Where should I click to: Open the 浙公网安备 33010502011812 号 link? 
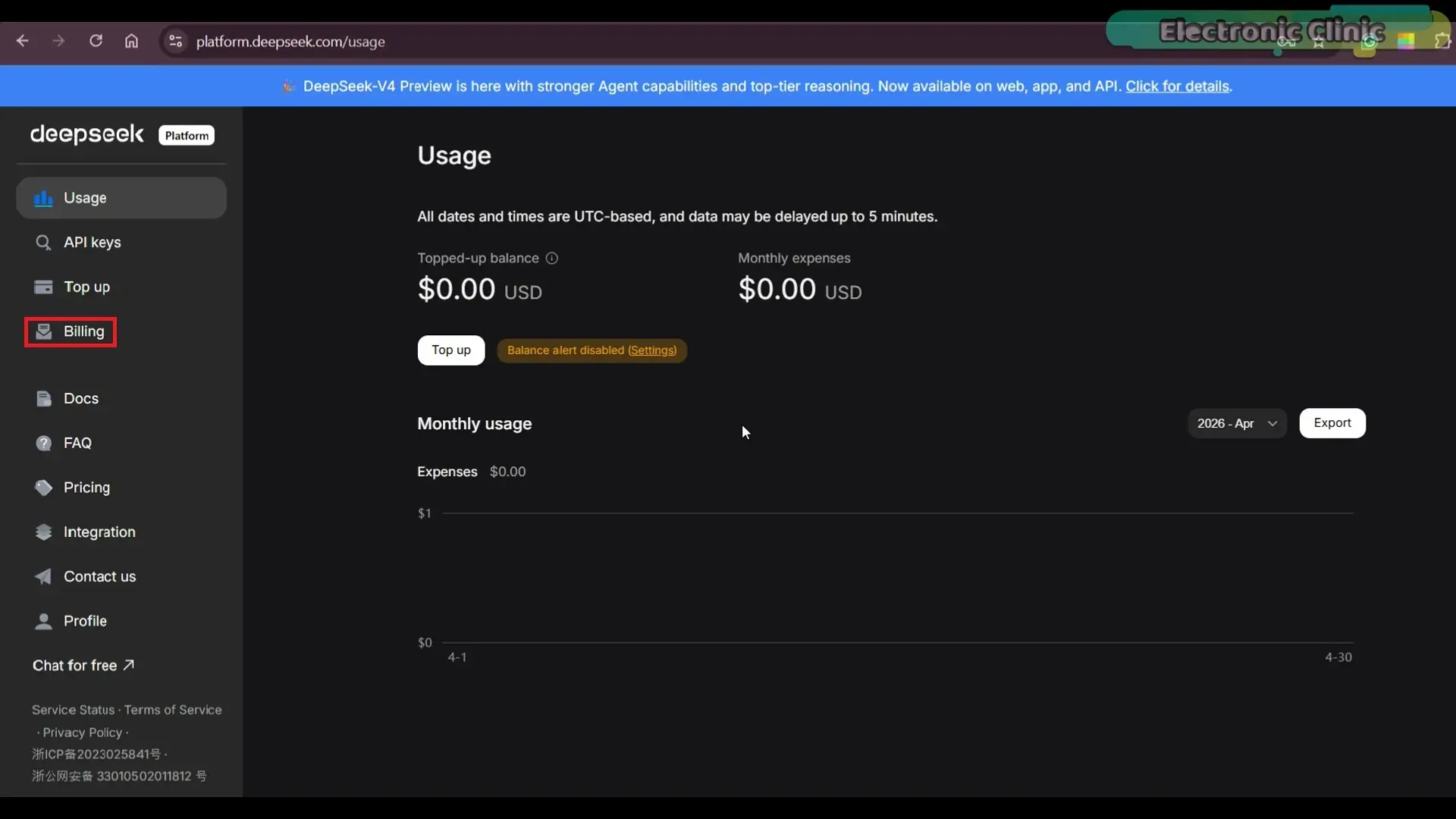tap(119, 777)
